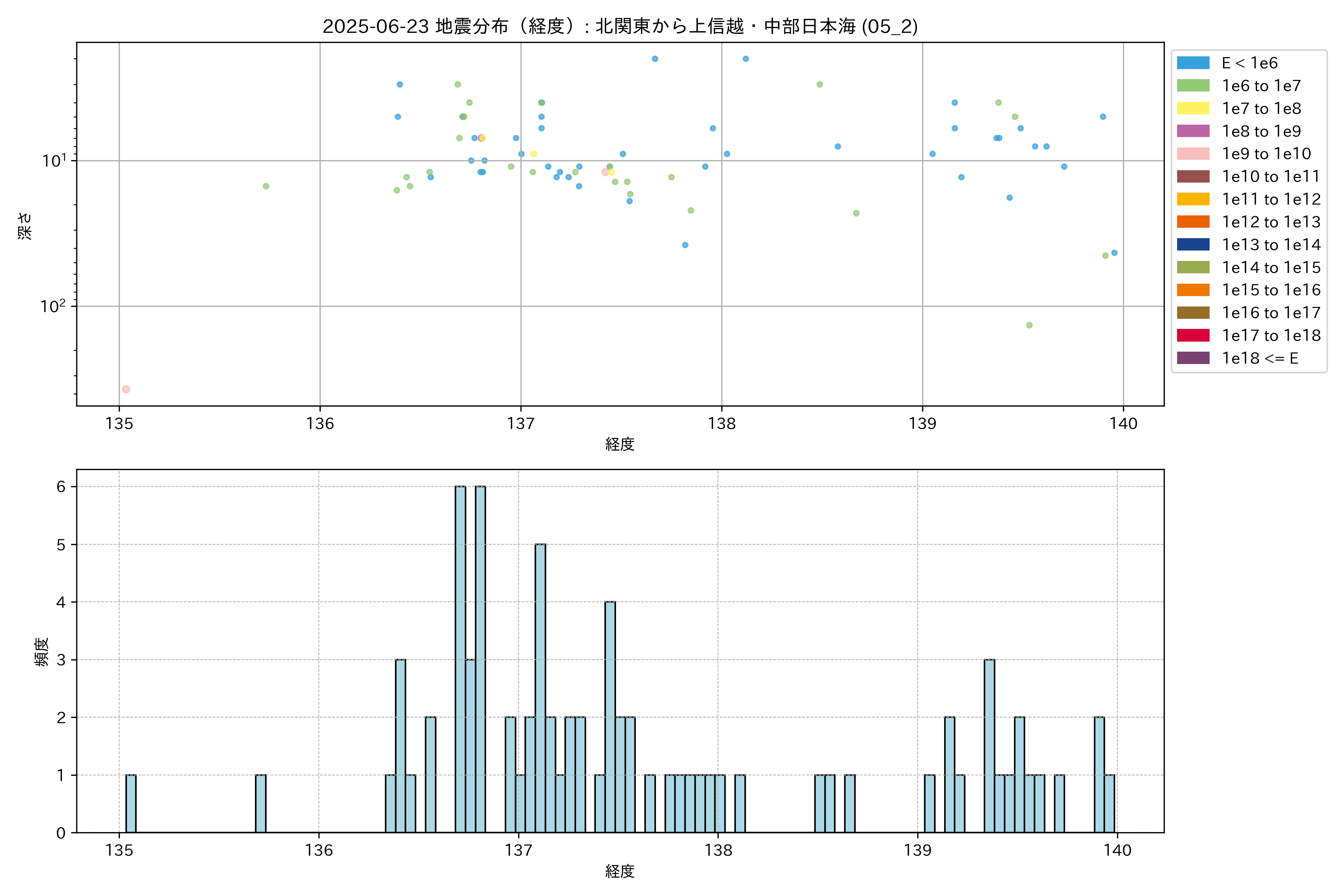
Task: Click the 深さ y-axis label
Action: pos(25,226)
